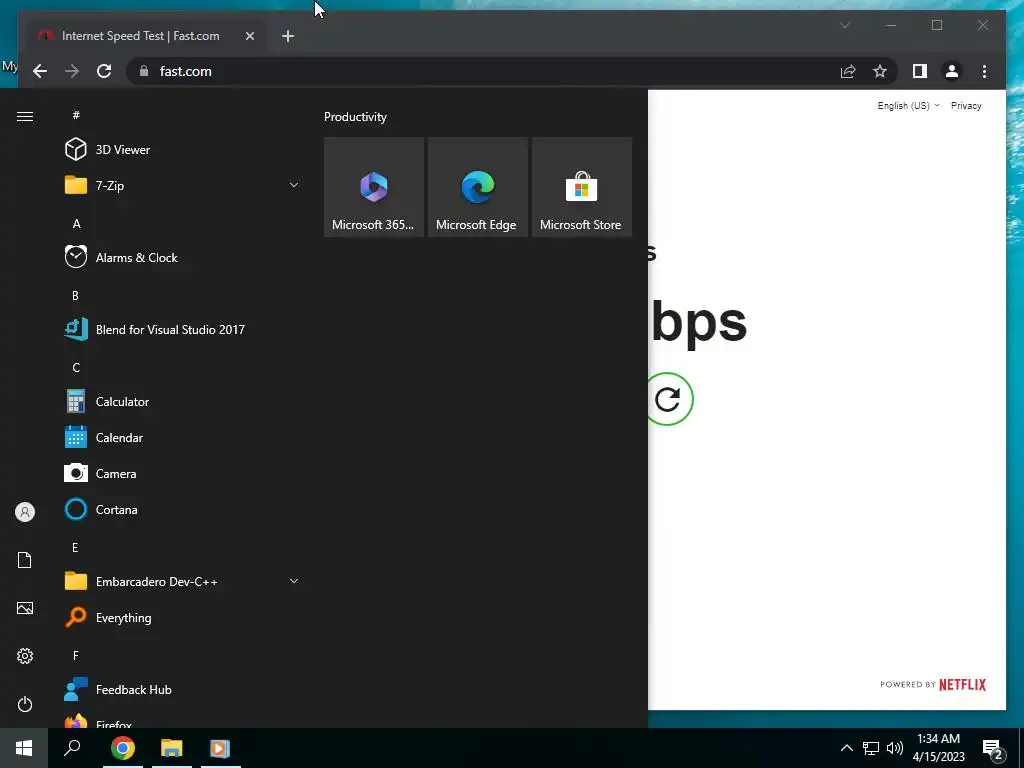Click the letter C section header
The width and height of the screenshot is (1024, 768).
pos(76,368)
